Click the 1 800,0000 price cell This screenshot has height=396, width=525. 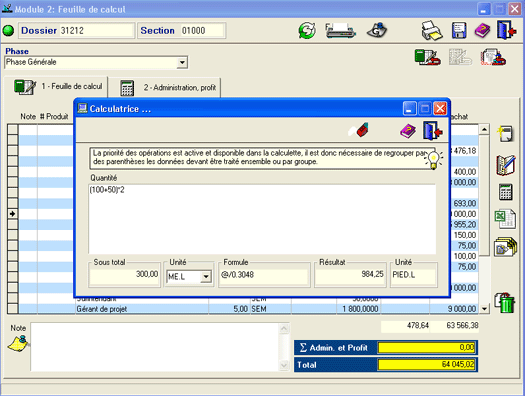coord(359,309)
